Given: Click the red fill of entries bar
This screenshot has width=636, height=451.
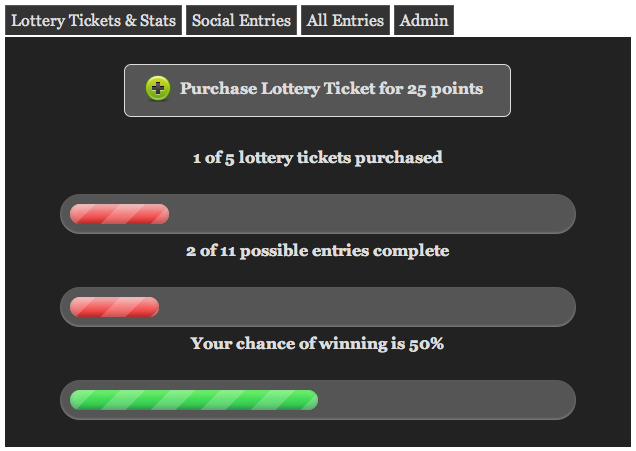Looking at the screenshot, I should [x=114, y=307].
